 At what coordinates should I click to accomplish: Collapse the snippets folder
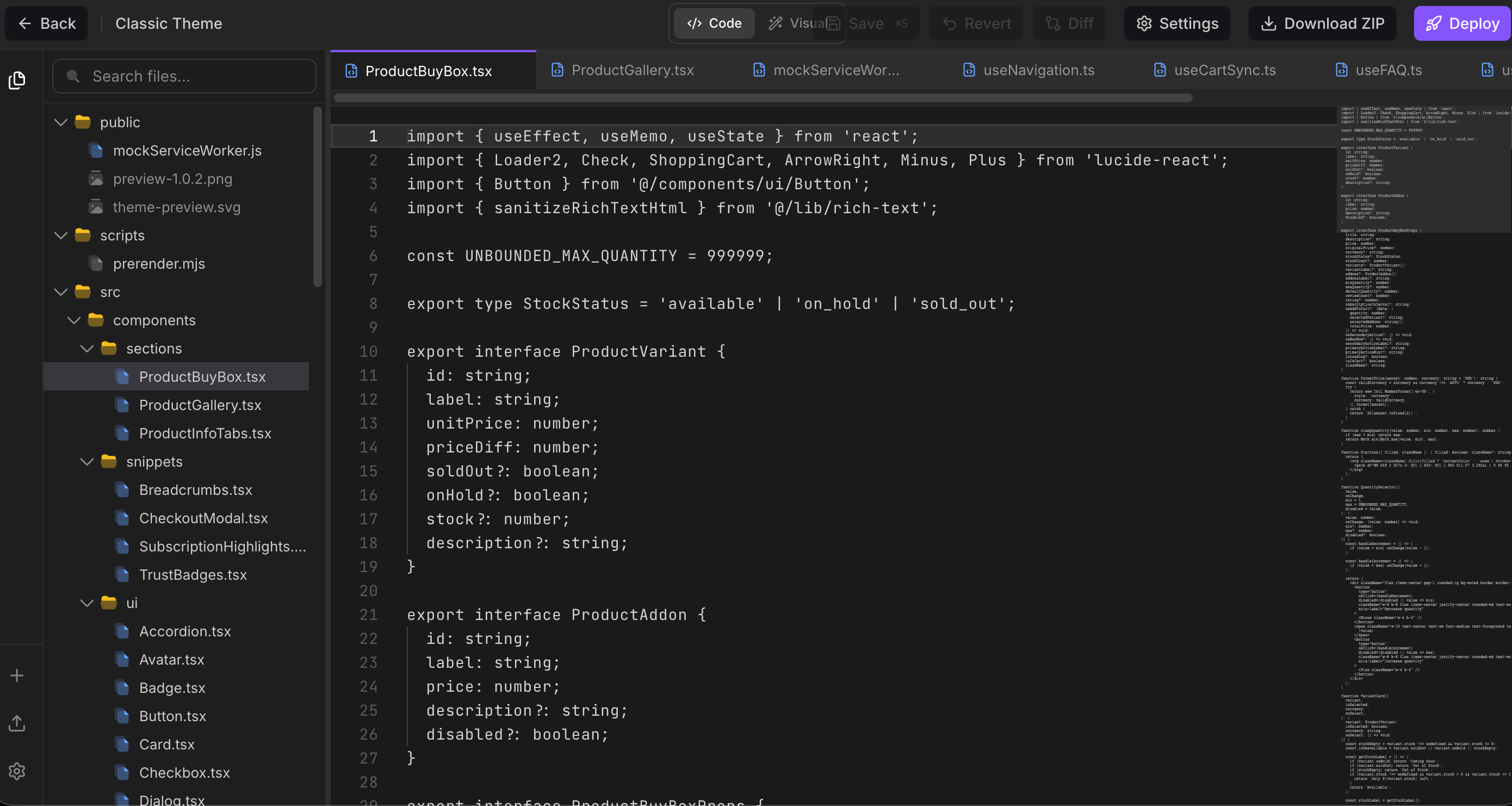click(x=87, y=462)
